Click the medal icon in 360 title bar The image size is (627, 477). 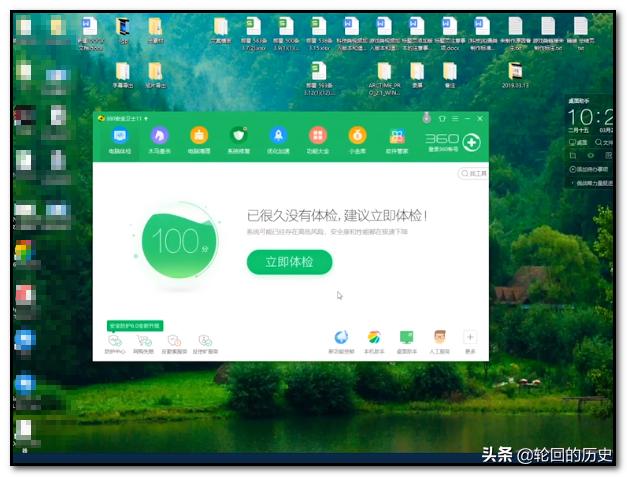tap(427, 118)
